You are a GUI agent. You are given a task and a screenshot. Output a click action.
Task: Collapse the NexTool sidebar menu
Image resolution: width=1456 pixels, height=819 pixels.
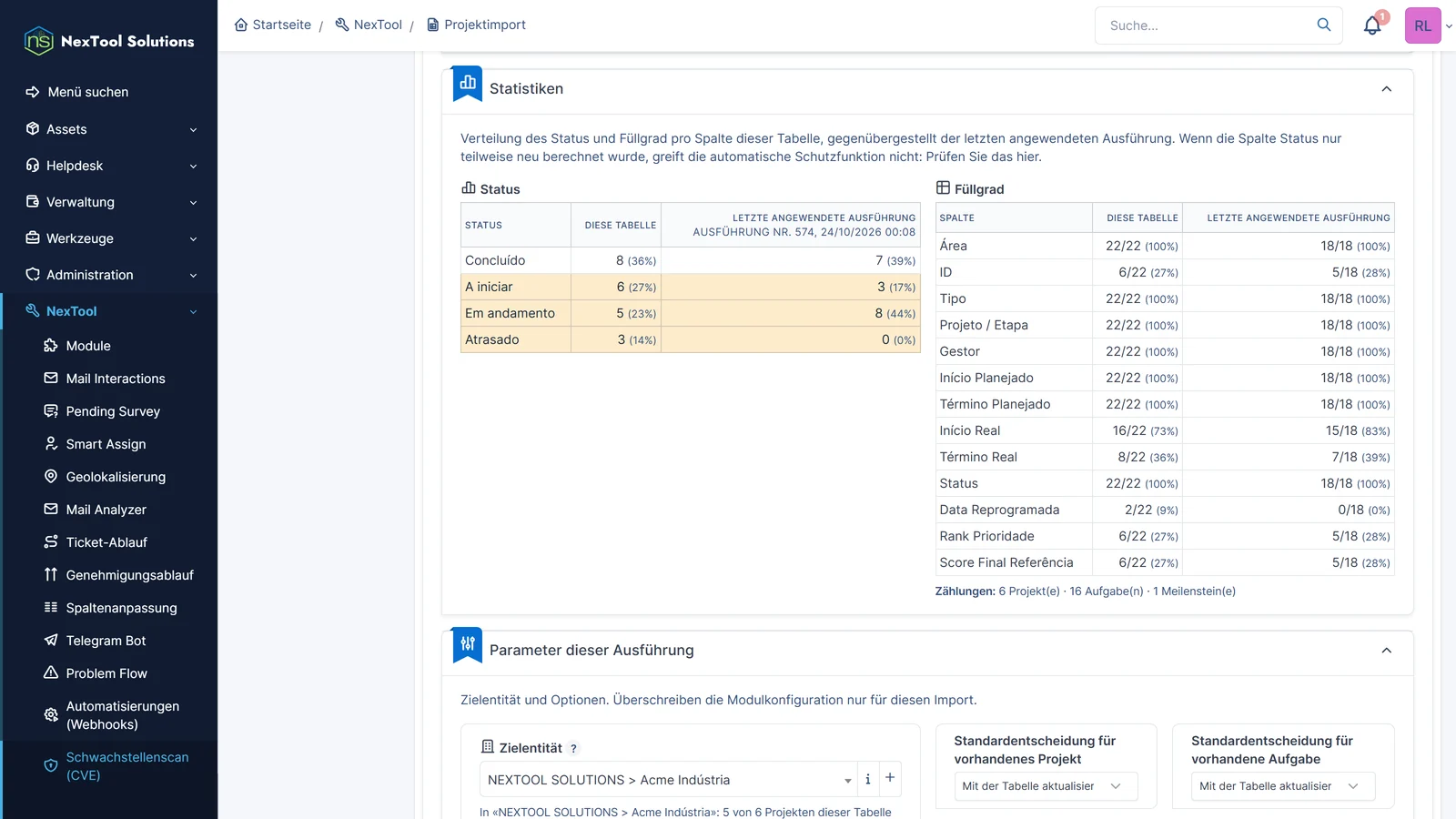(x=109, y=311)
